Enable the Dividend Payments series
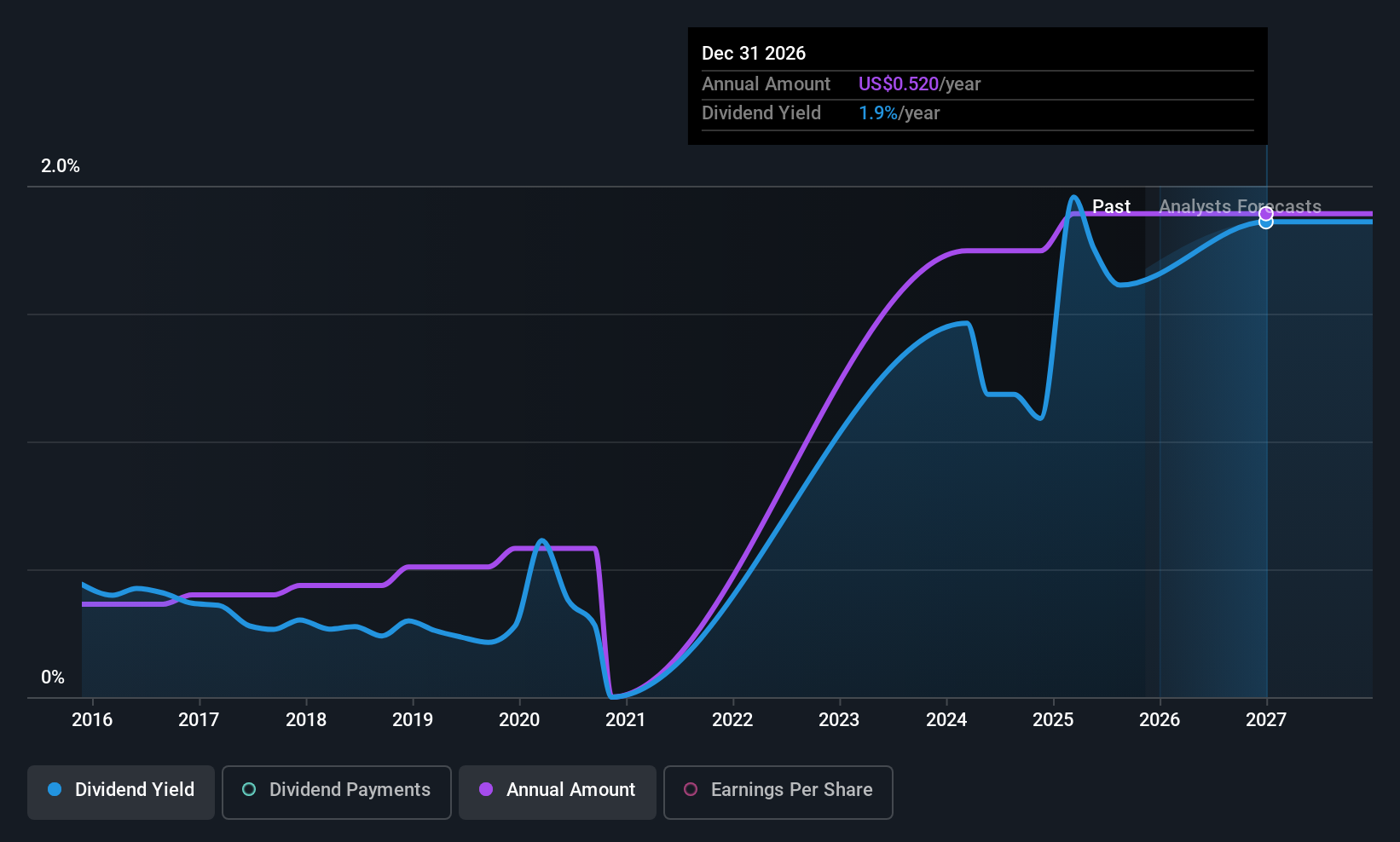This screenshot has width=1400, height=842. 336,792
